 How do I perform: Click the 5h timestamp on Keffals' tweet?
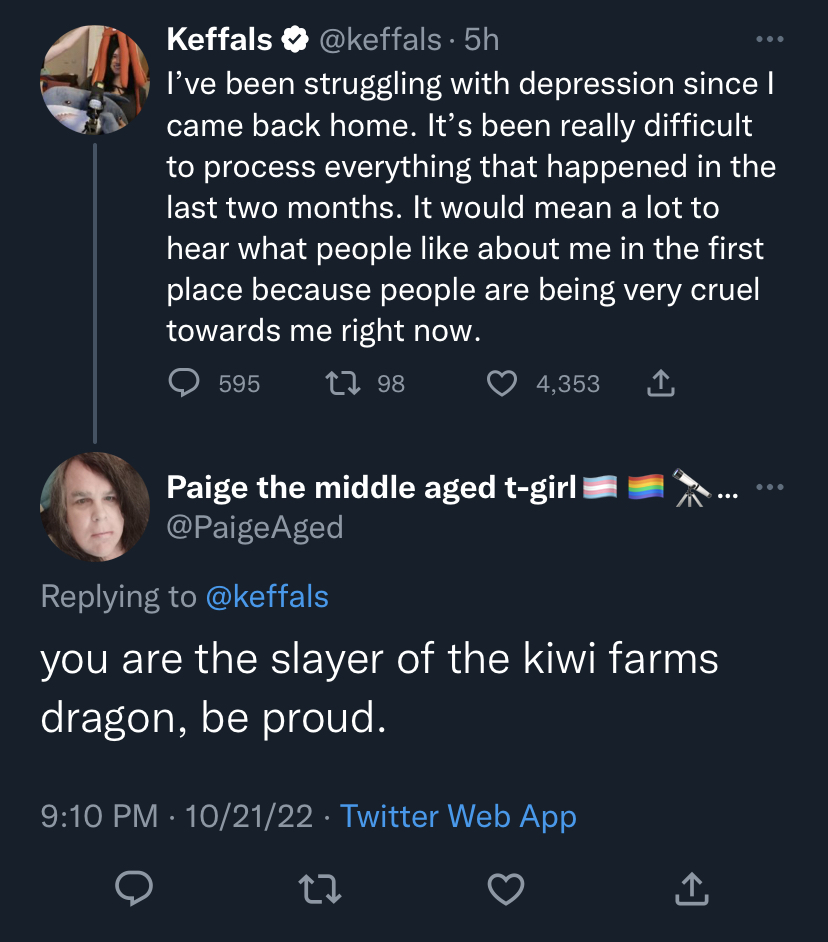481,40
